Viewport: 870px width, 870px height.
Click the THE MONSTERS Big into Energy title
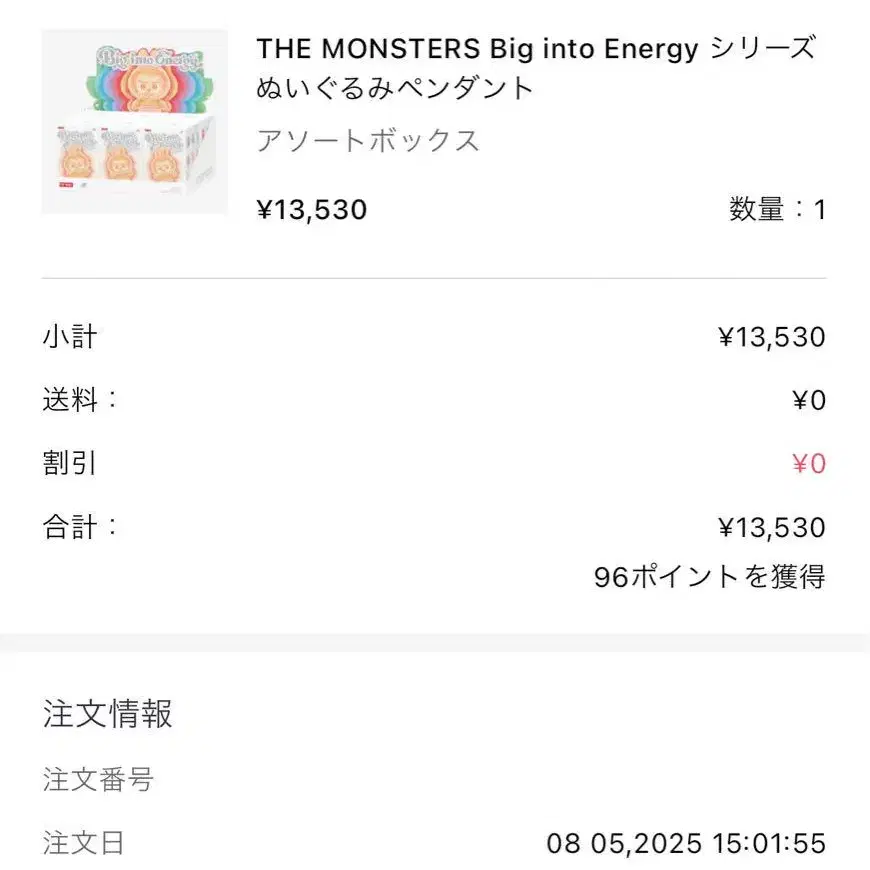pyautogui.click(x=535, y=49)
